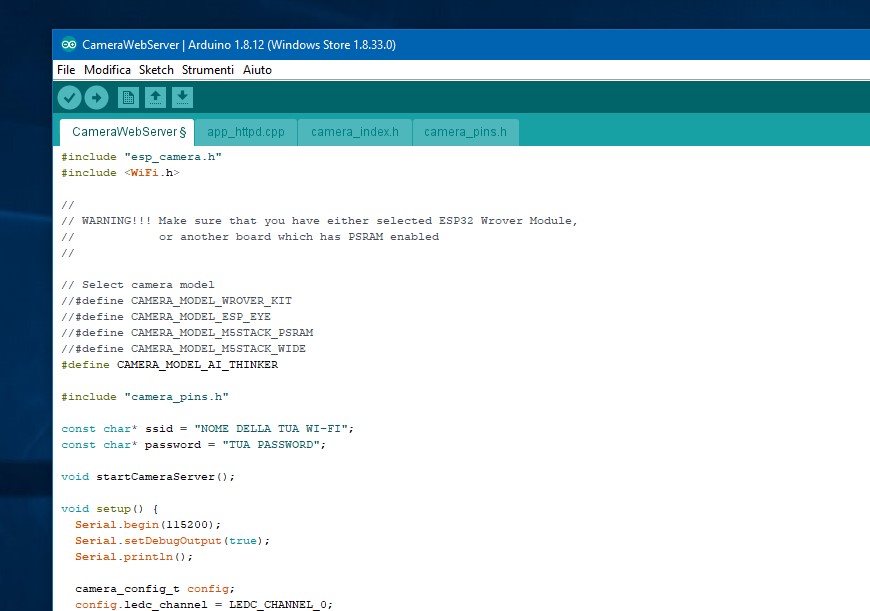This screenshot has width=870, height=611.
Task: Click the camera_pins.h include line
Action: point(145,397)
